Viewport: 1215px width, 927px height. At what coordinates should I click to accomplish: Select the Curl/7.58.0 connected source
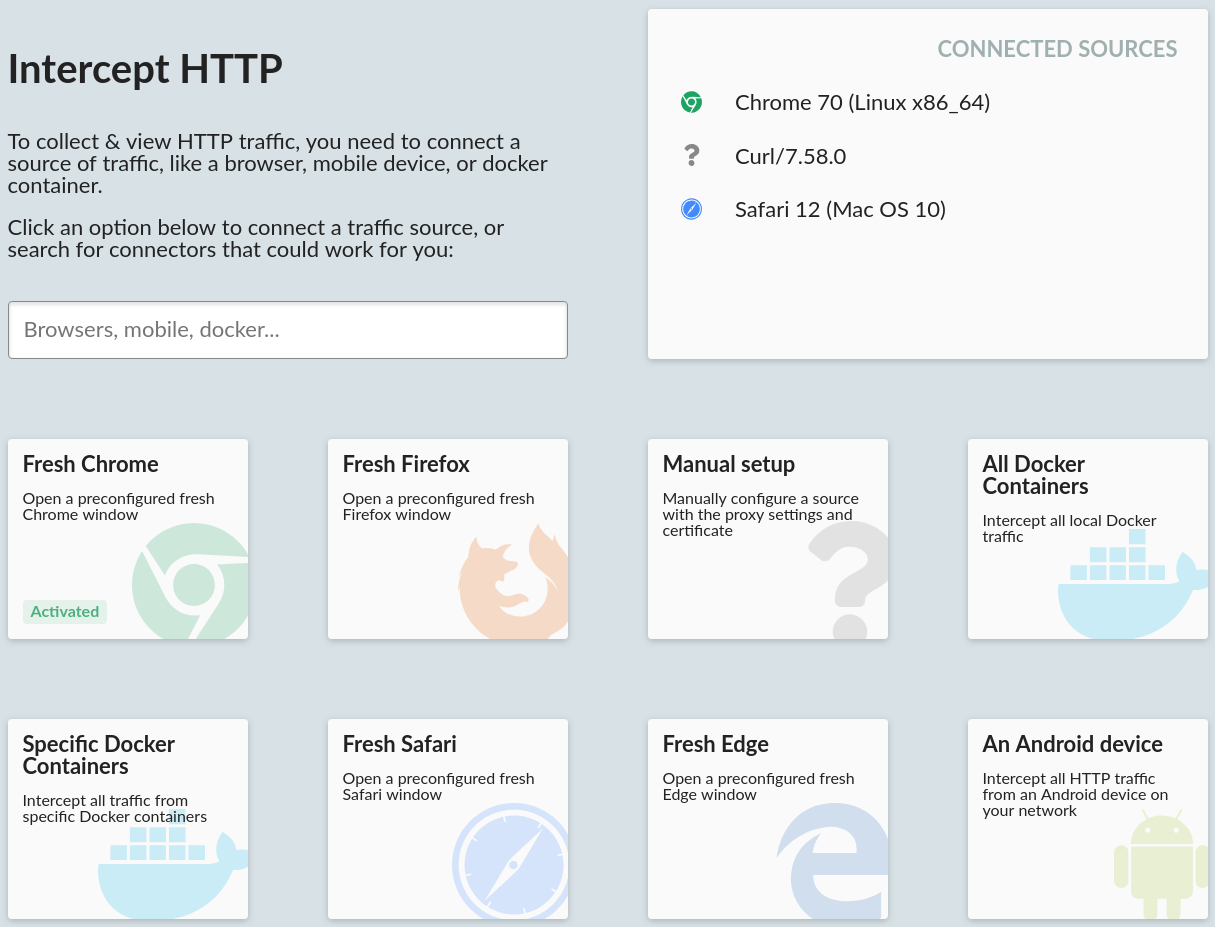click(x=790, y=156)
